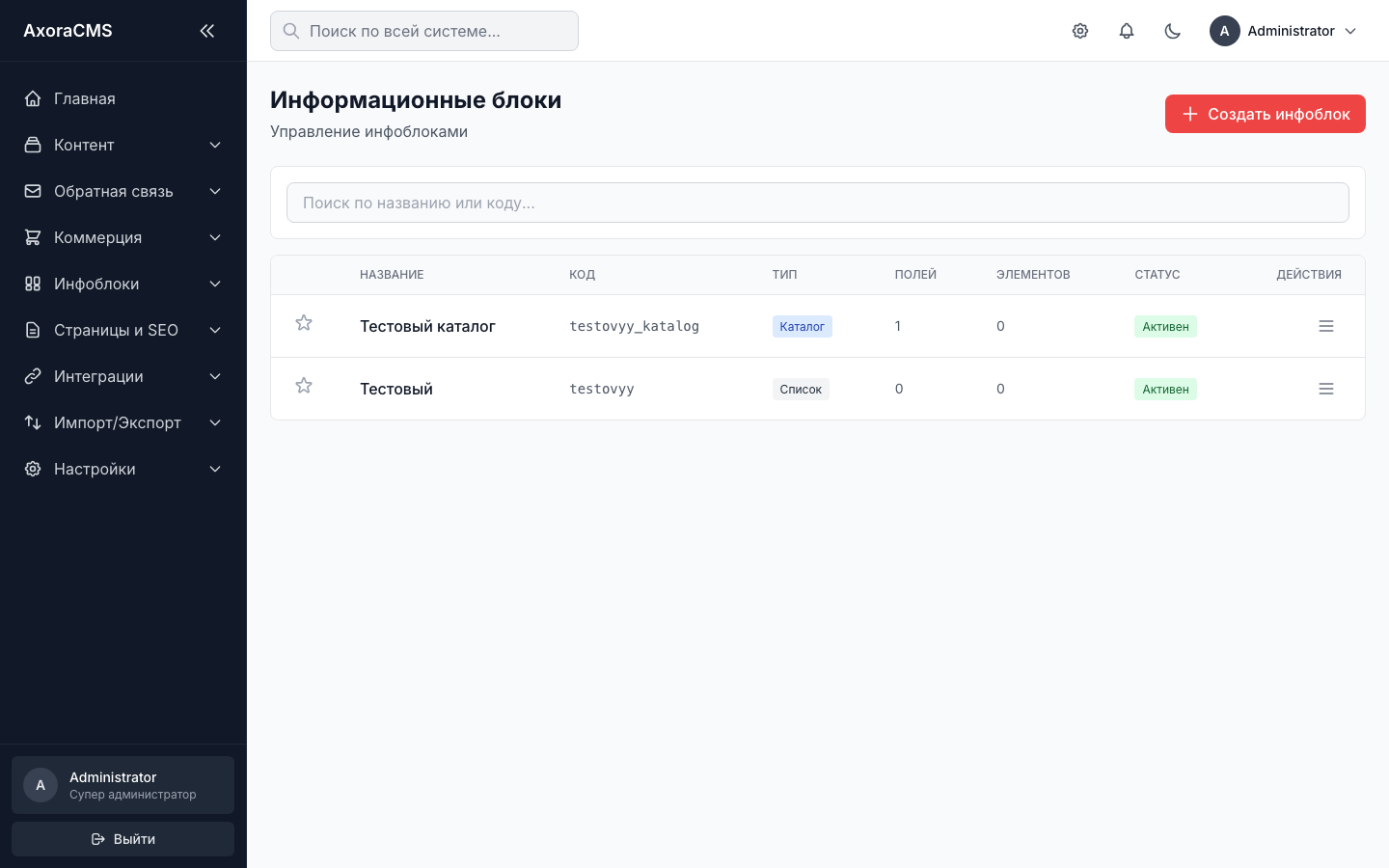The image size is (1389, 868).
Task: Expand the Настройки chevron
Action: (215, 469)
